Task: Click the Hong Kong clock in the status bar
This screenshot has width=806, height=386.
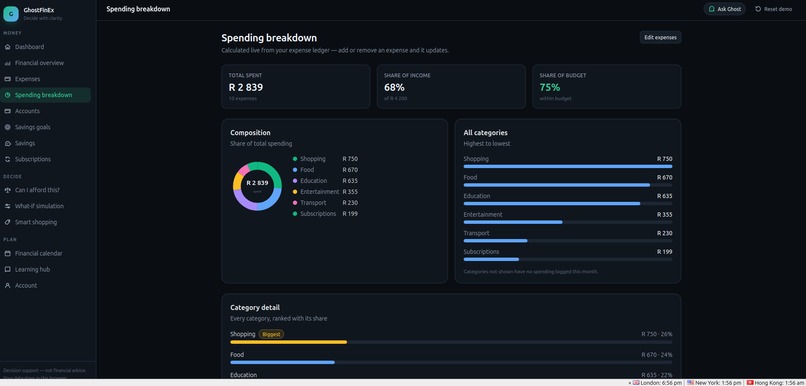Action: [x=776, y=382]
